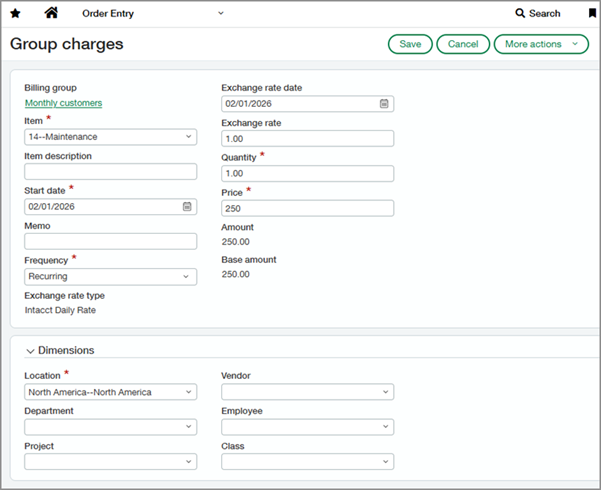Click the Memo text field

[x=110, y=241]
